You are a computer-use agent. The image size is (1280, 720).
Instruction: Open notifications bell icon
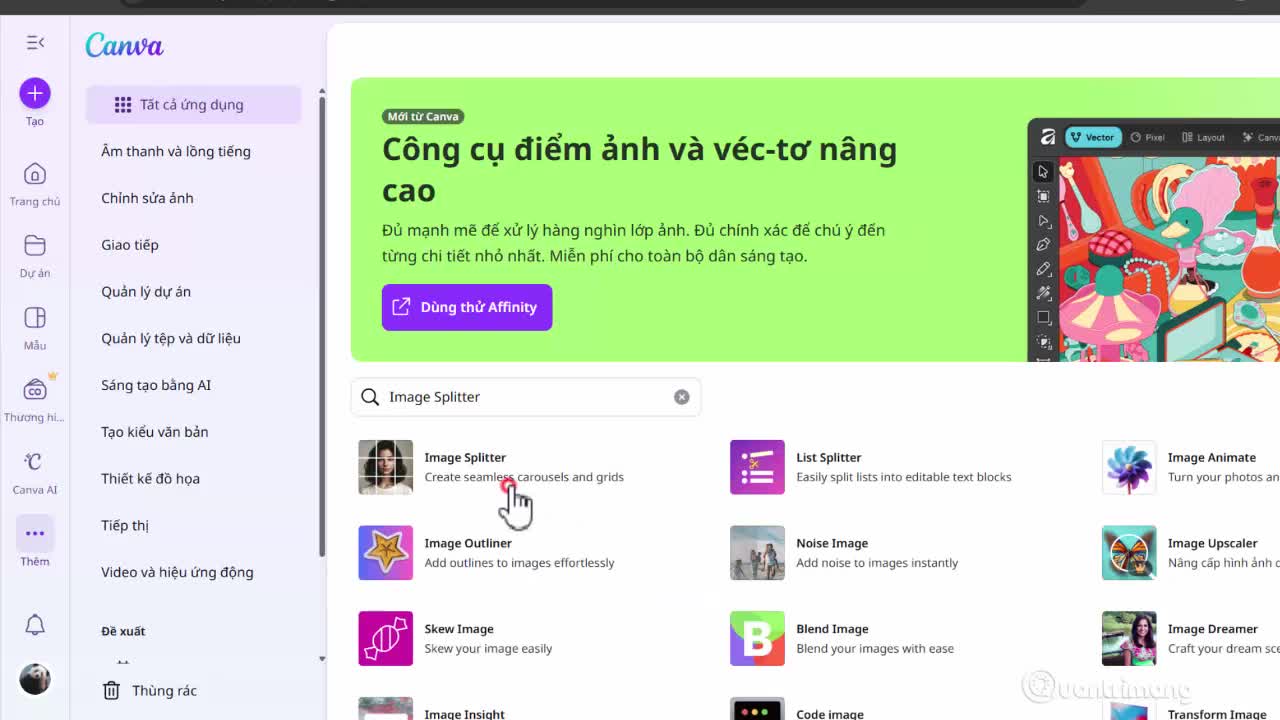point(35,625)
